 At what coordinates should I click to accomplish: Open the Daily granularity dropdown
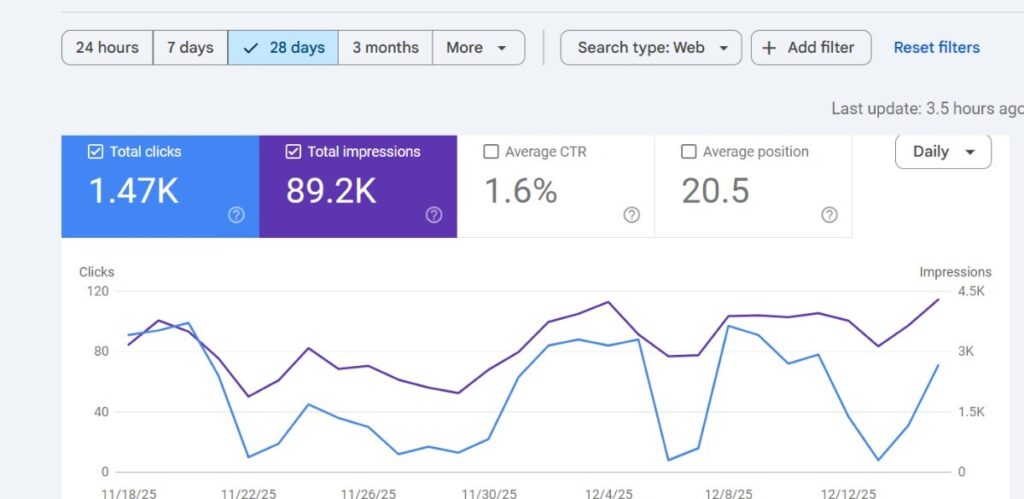(943, 152)
